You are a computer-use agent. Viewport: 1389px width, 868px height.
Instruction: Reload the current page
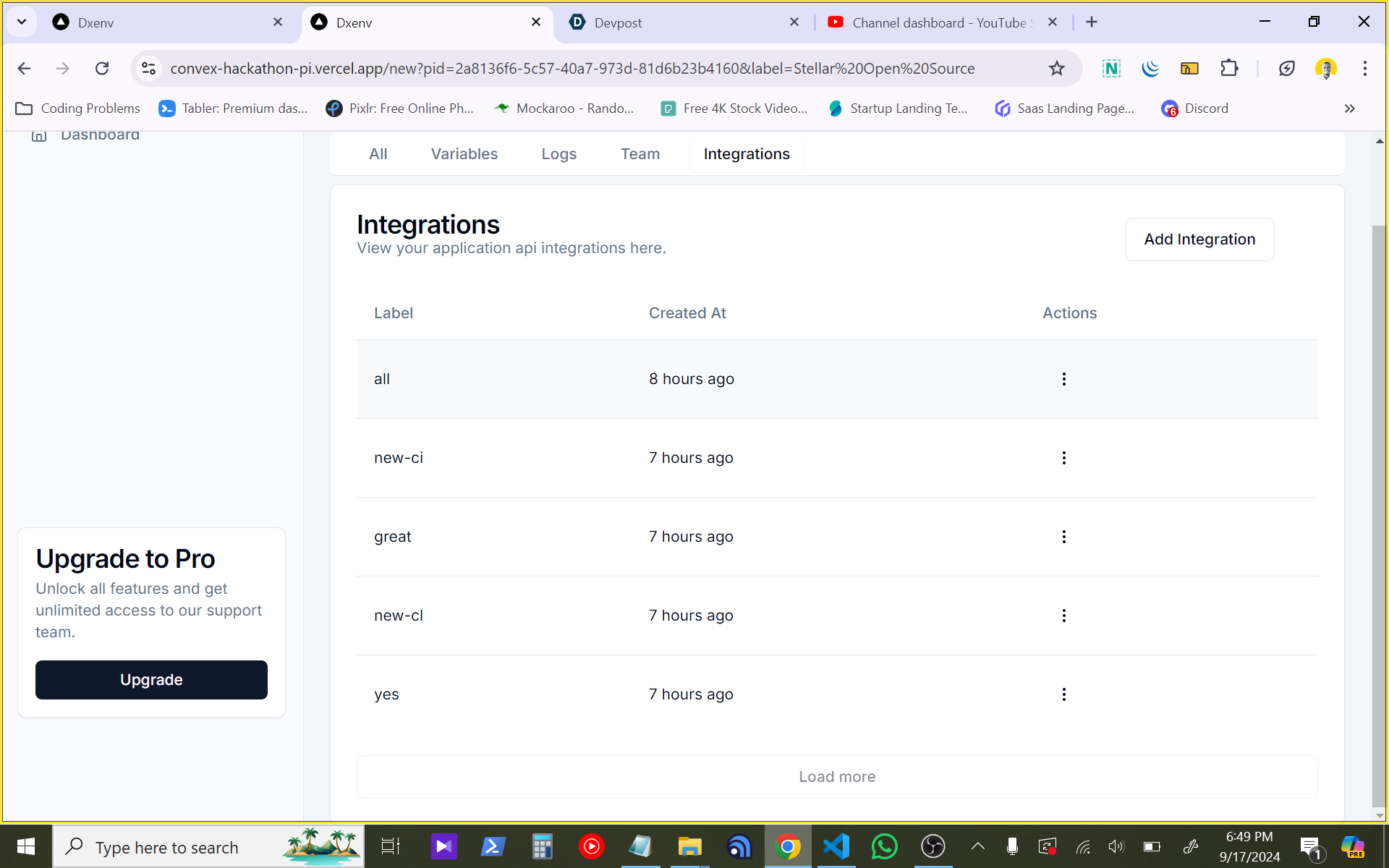(102, 69)
